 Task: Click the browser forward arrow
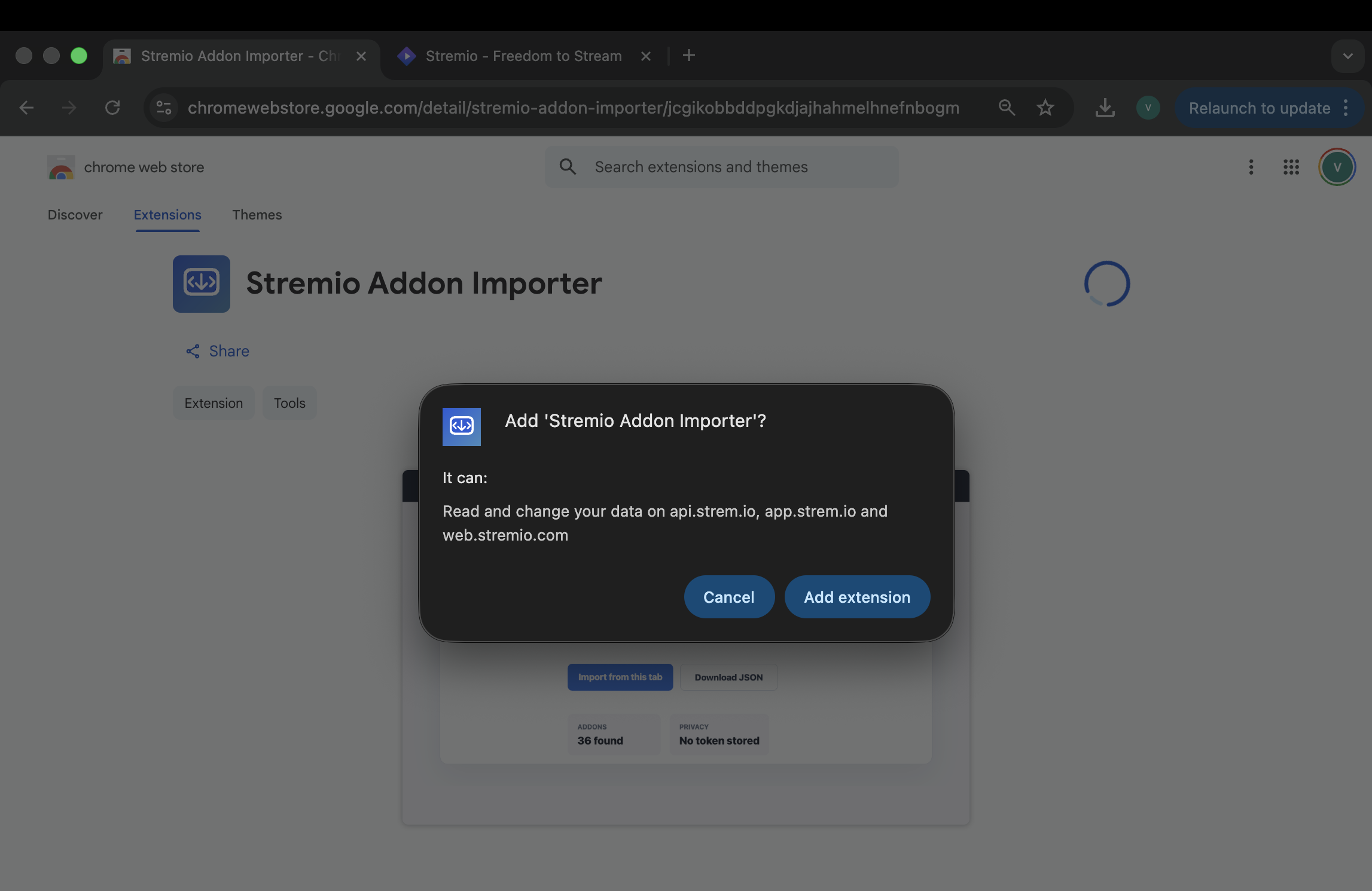pyautogui.click(x=69, y=108)
